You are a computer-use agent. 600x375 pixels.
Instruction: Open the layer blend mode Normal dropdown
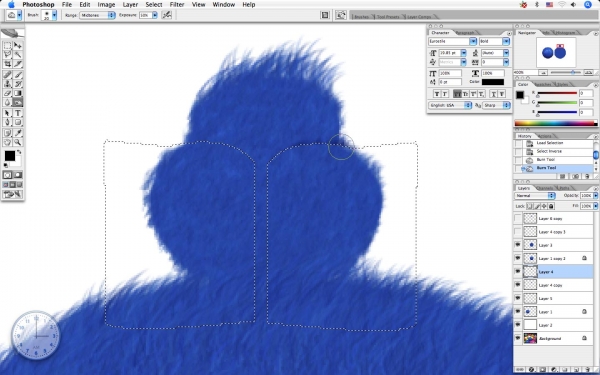[x=535, y=196]
